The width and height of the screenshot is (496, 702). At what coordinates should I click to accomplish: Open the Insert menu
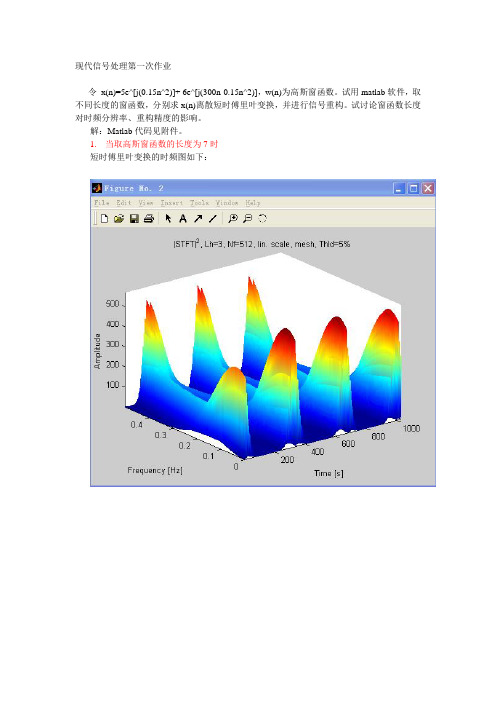click(171, 203)
